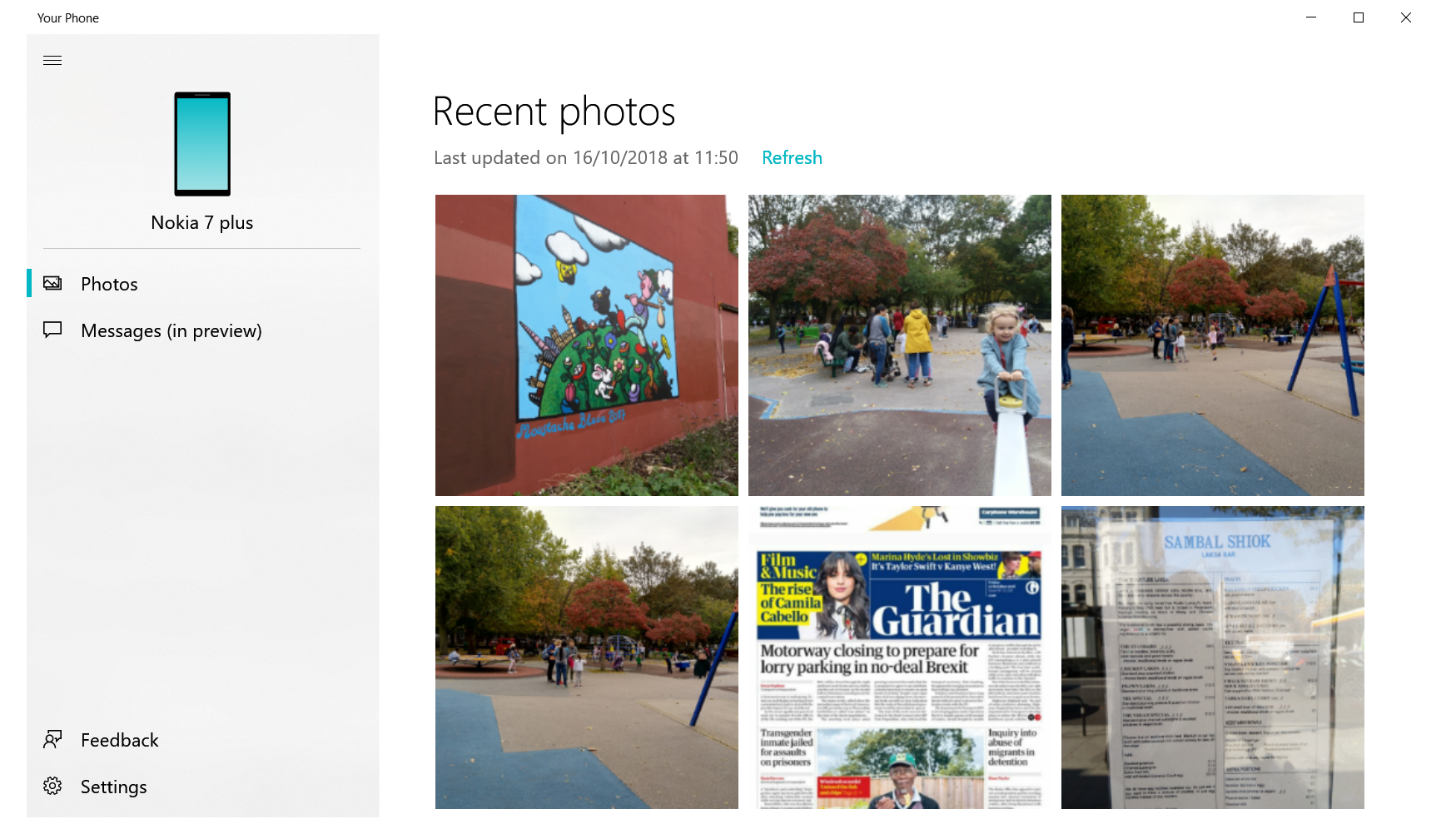The height and width of the screenshot is (819, 1456).
Task: Open the colorful wall mural photo
Action: coord(587,345)
